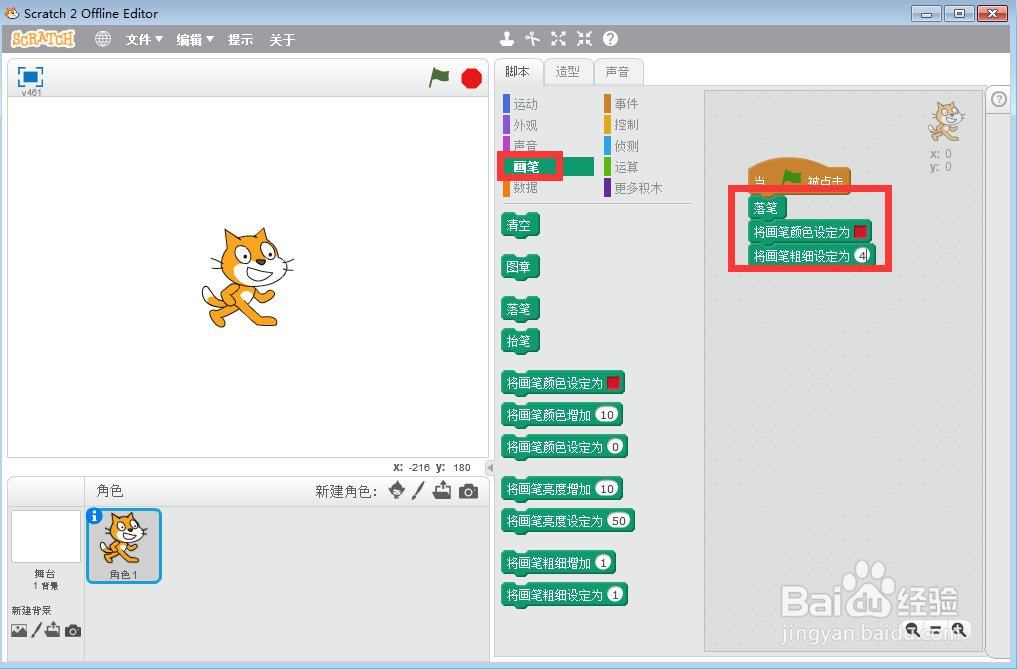Select the grow sprite tool
This screenshot has height=669, width=1017.
558,38
